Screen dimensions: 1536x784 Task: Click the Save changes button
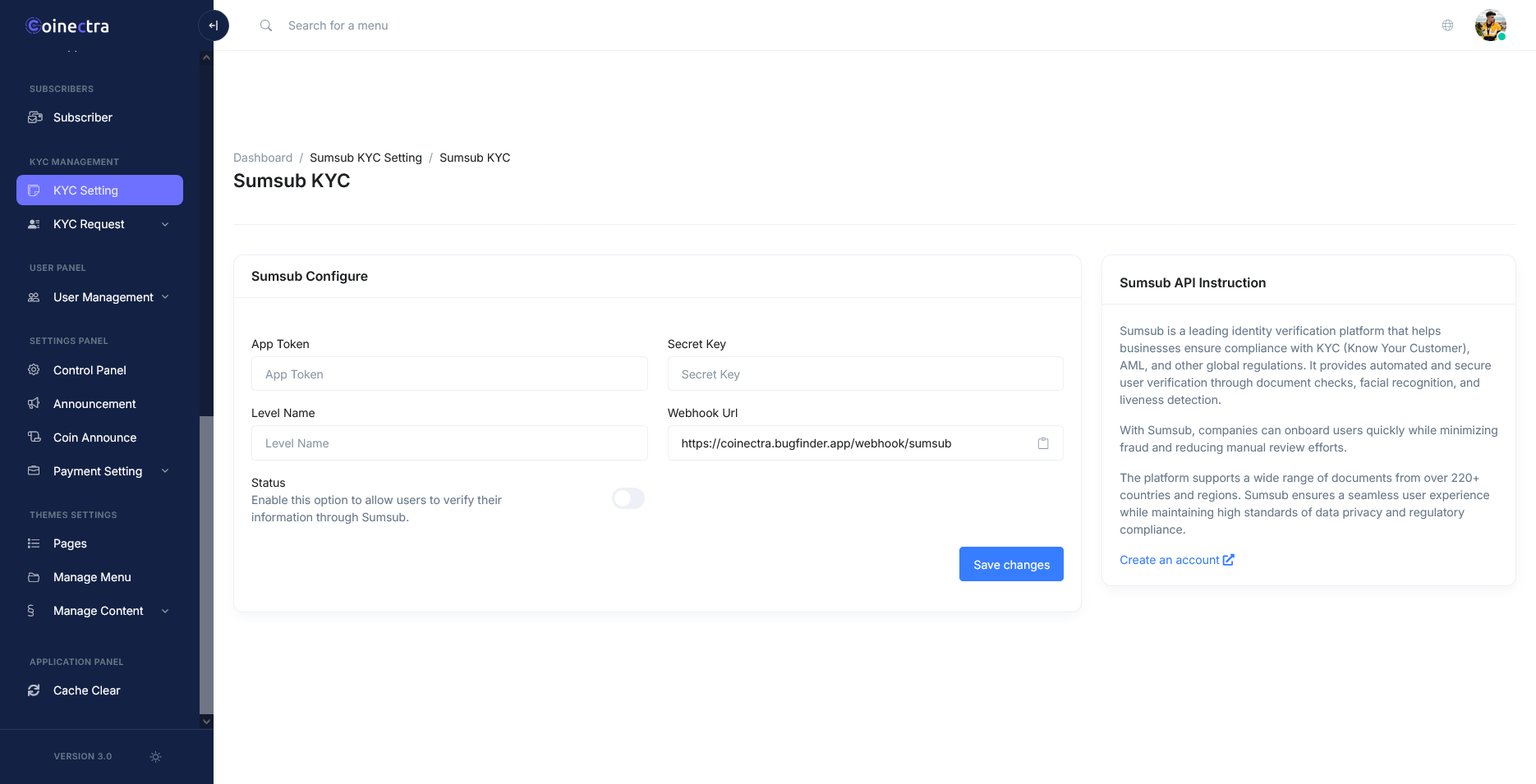click(x=1011, y=564)
